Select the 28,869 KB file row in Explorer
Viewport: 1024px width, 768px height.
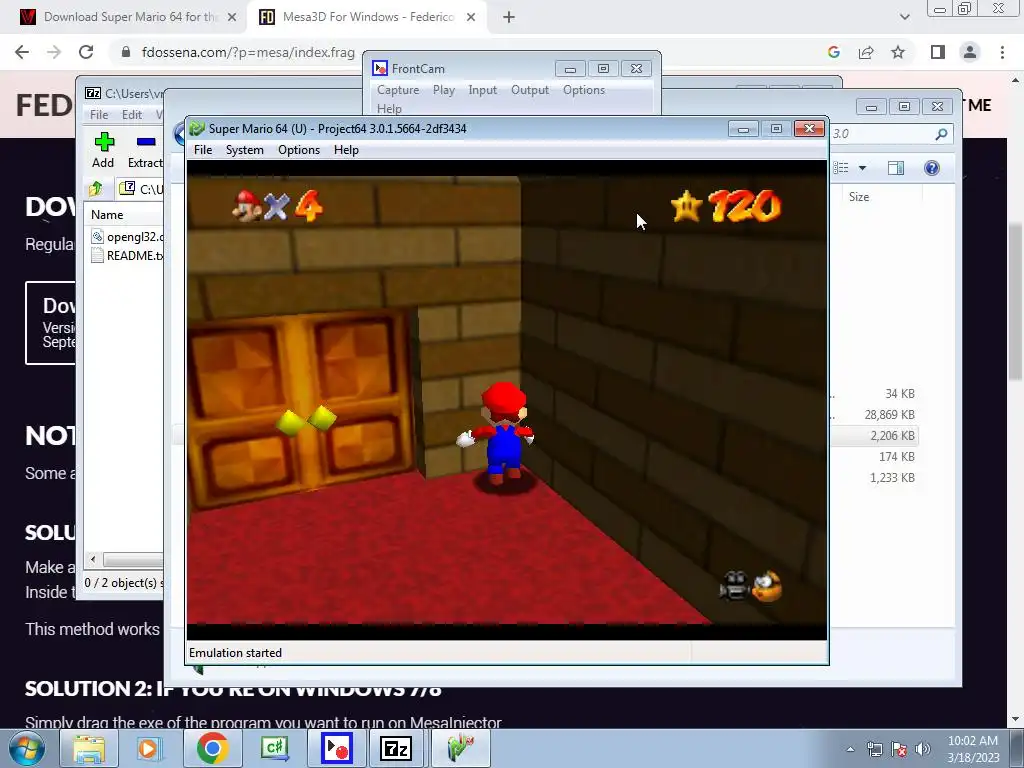click(874, 415)
